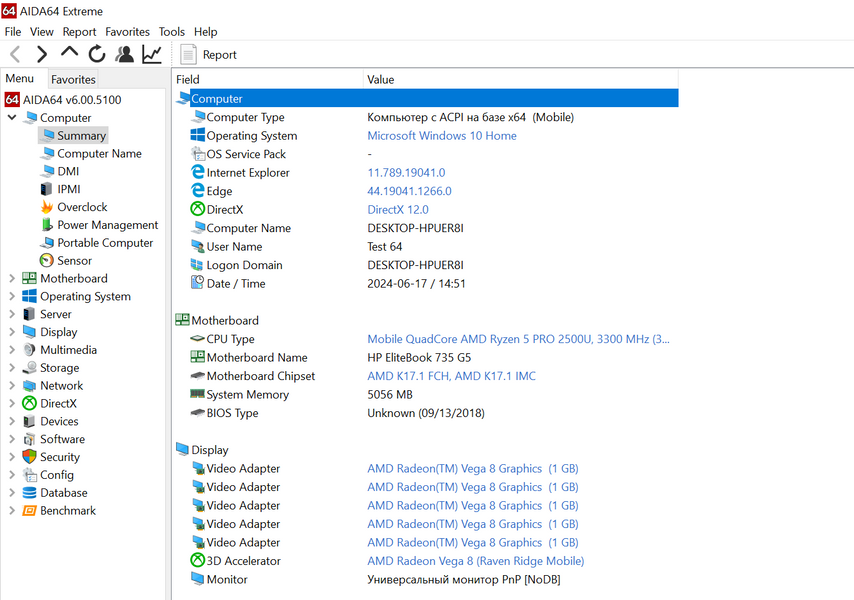This screenshot has width=854, height=600.
Task: Go up one level with Up arrow
Action: (x=69, y=53)
